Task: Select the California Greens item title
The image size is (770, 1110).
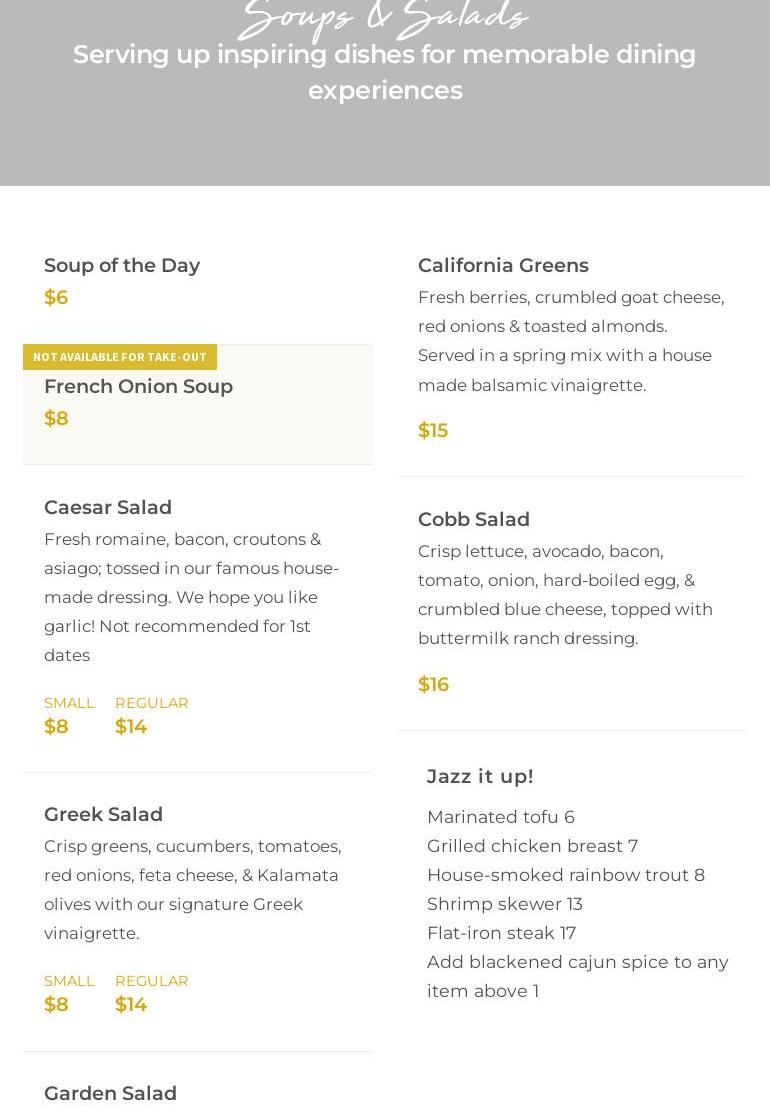Action: (503, 265)
